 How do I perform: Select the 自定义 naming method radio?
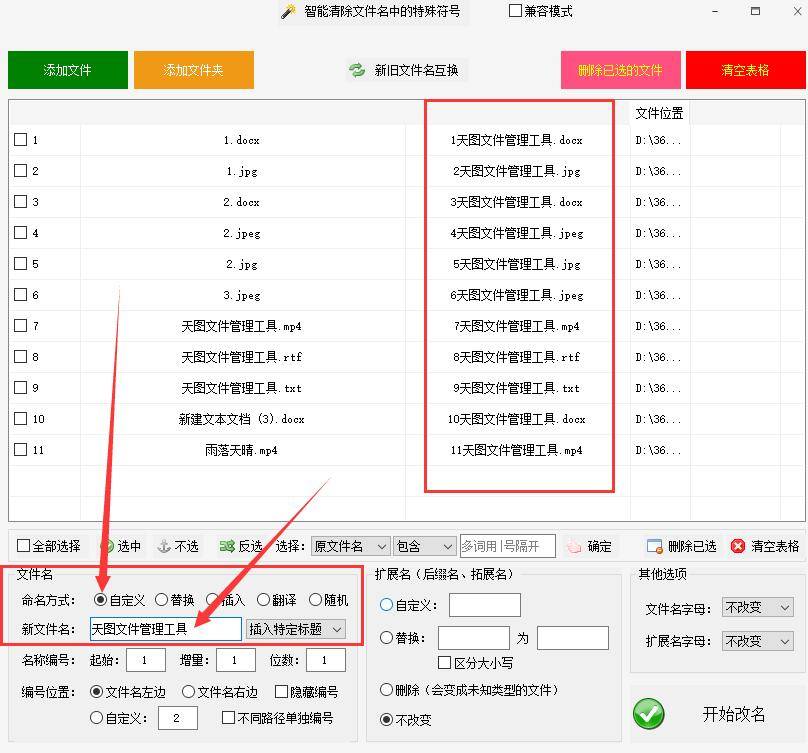pos(100,600)
